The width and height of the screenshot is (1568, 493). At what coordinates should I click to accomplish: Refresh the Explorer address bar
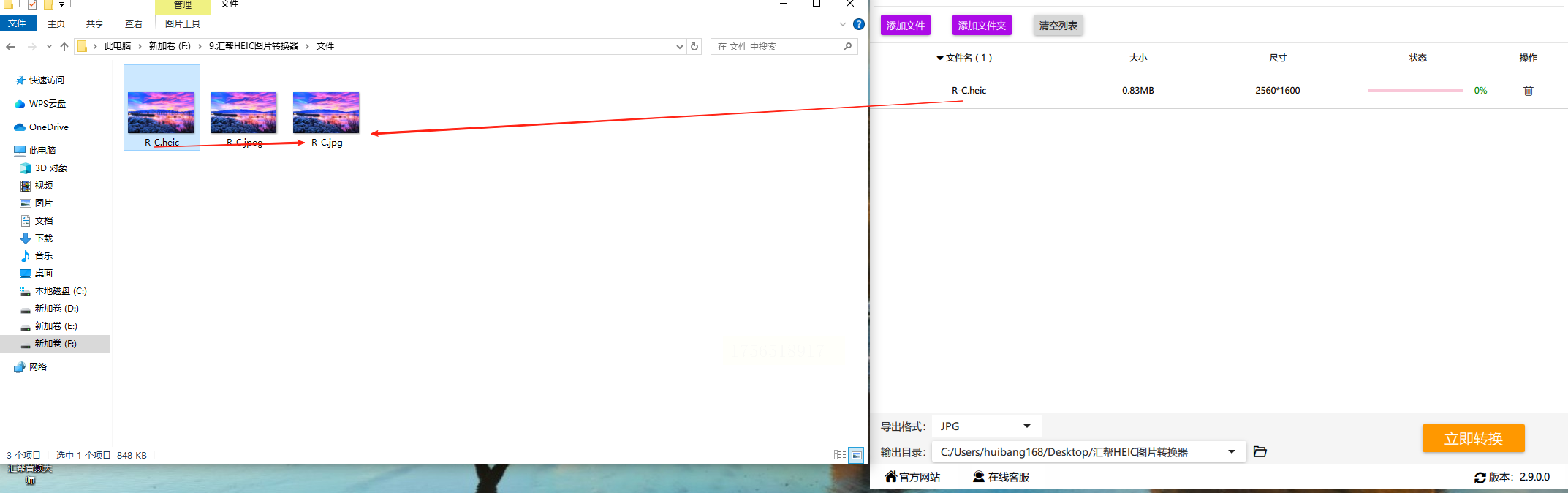[694, 46]
